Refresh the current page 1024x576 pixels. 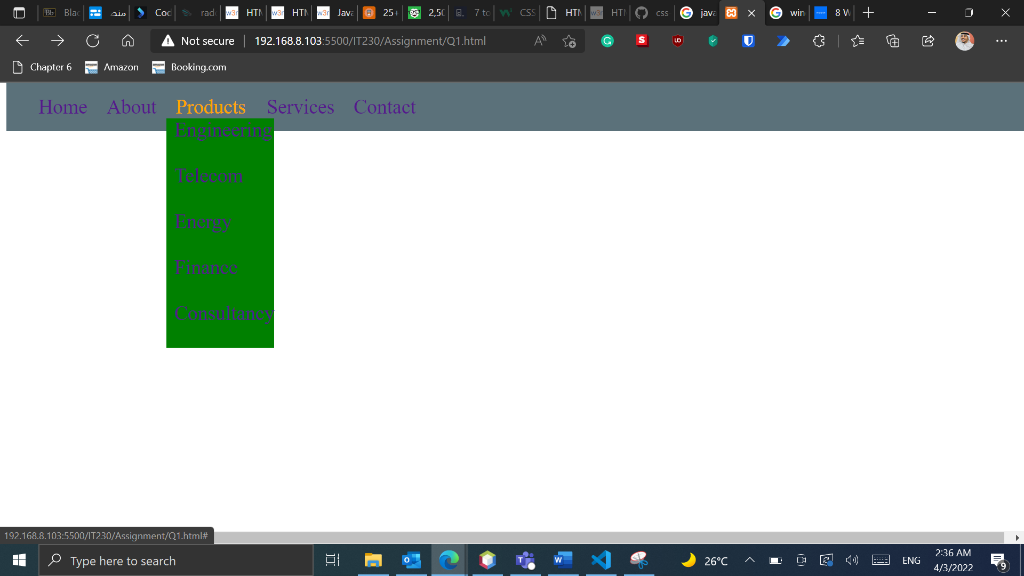(x=92, y=41)
